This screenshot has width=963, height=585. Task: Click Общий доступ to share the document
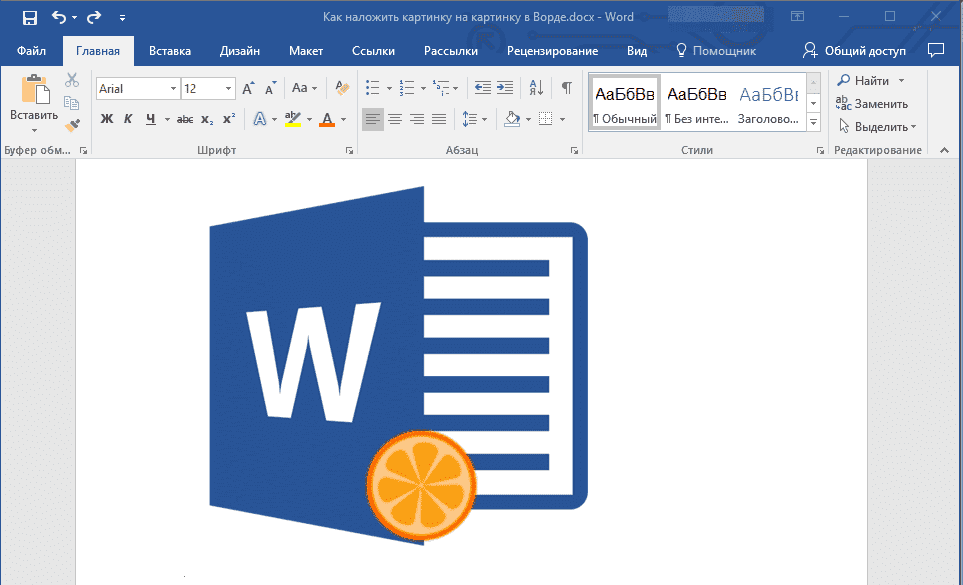tap(866, 49)
